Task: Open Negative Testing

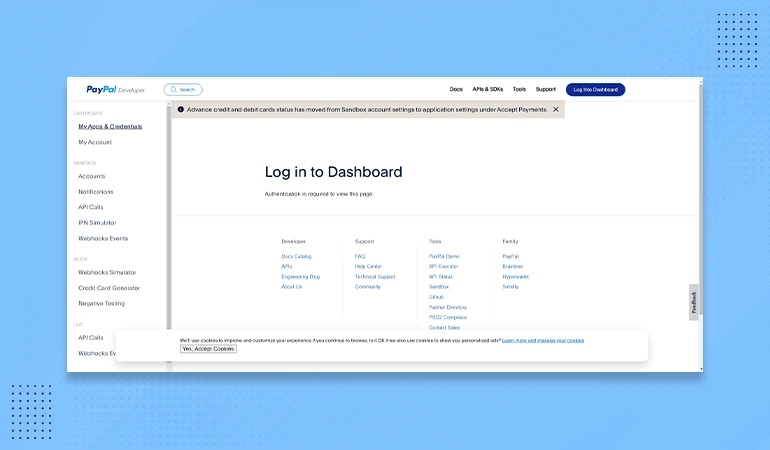Action: (x=102, y=304)
